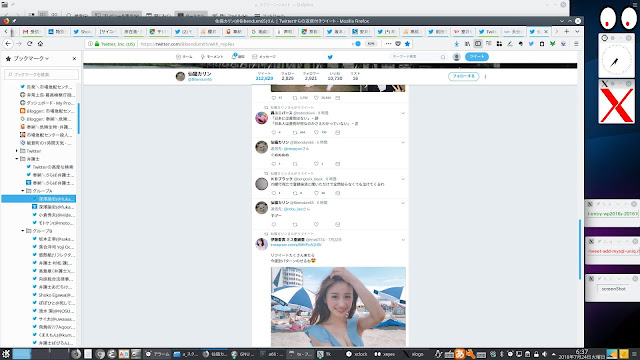
Task: Expand the Twitter bookmark folder
Action: point(17,151)
